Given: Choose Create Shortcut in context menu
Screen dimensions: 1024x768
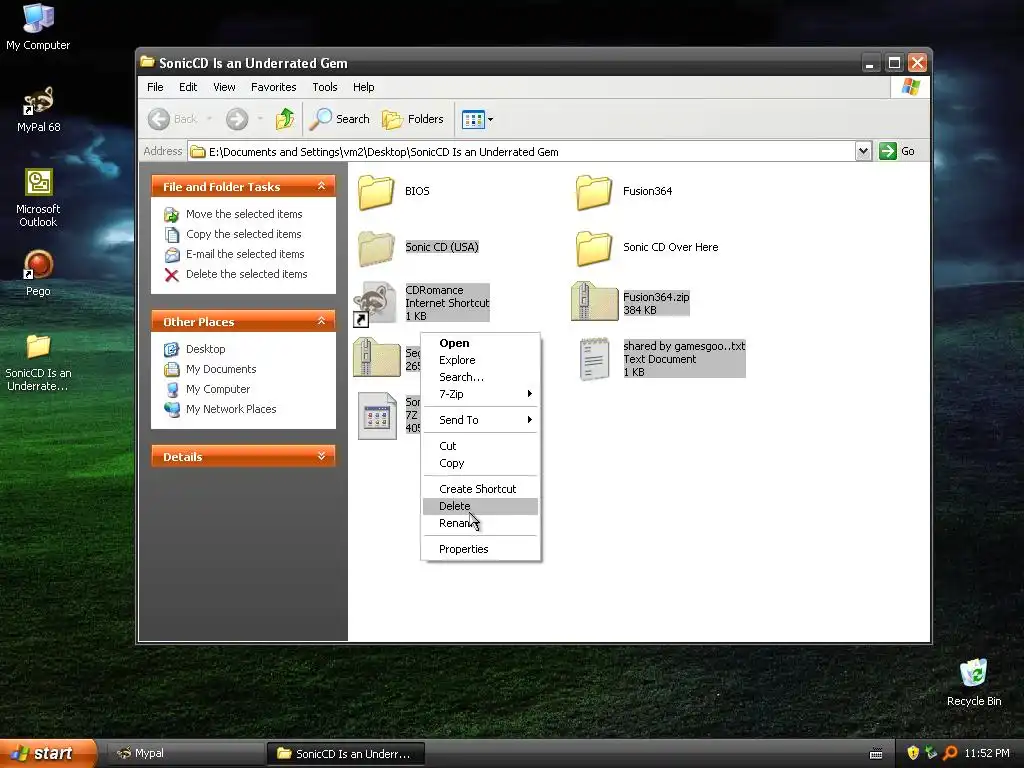Looking at the screenshot, I should (x=480, y=489).
